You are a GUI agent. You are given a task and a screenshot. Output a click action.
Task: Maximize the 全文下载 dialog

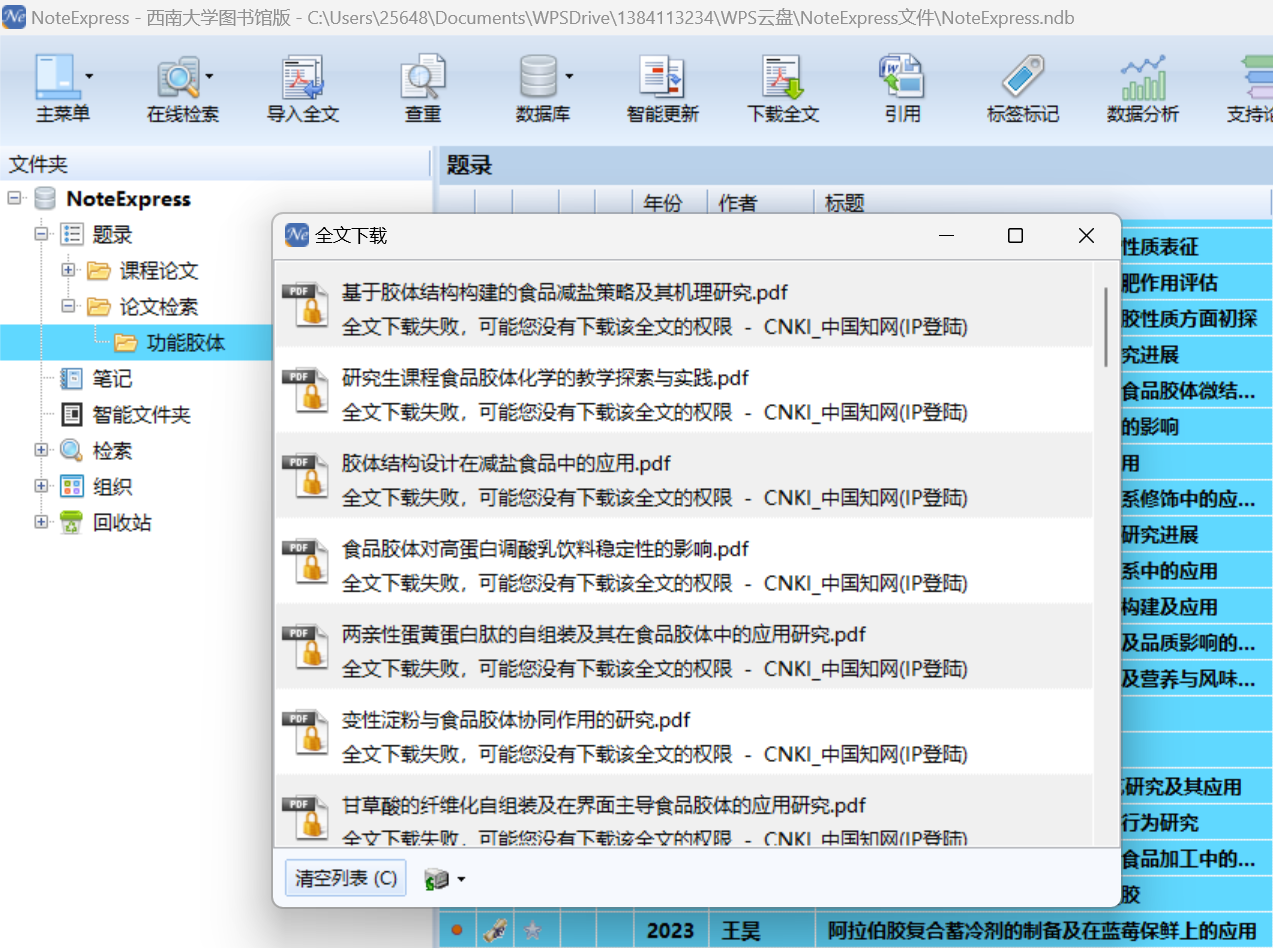[x=1015, y=235]
